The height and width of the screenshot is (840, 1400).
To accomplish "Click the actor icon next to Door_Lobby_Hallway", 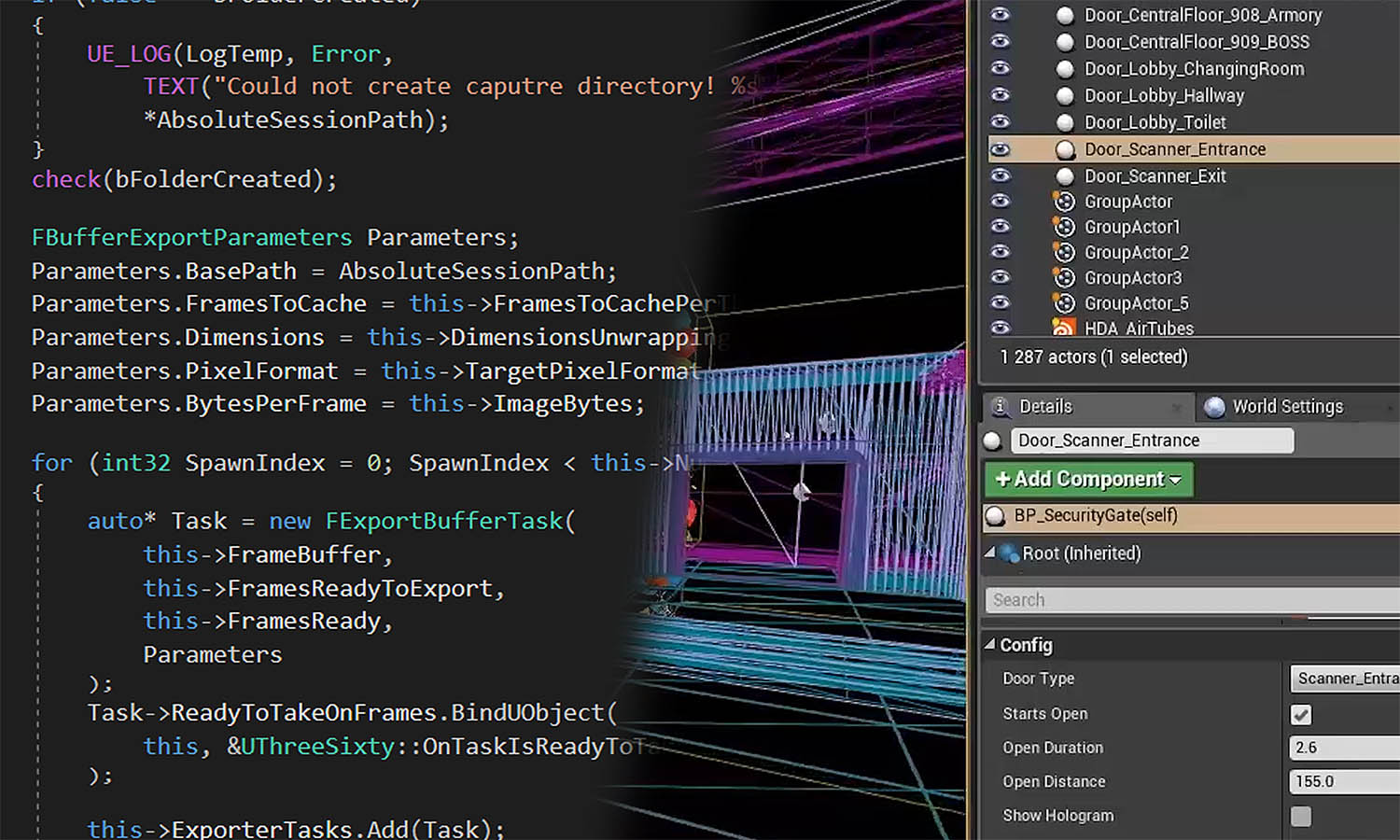I will (1065, 95).
